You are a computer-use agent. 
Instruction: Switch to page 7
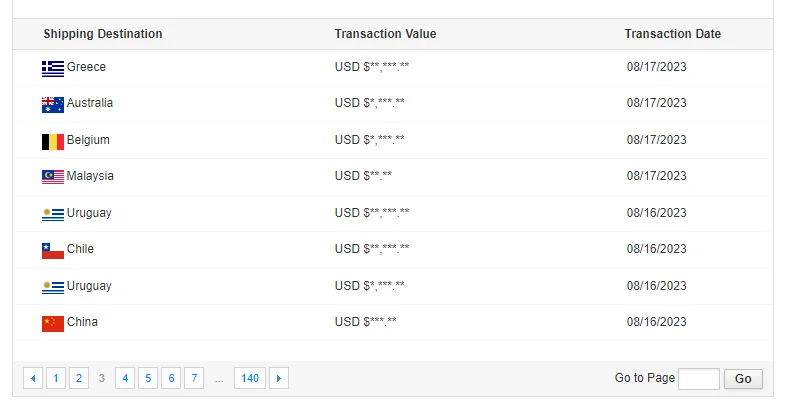point(194,378)
